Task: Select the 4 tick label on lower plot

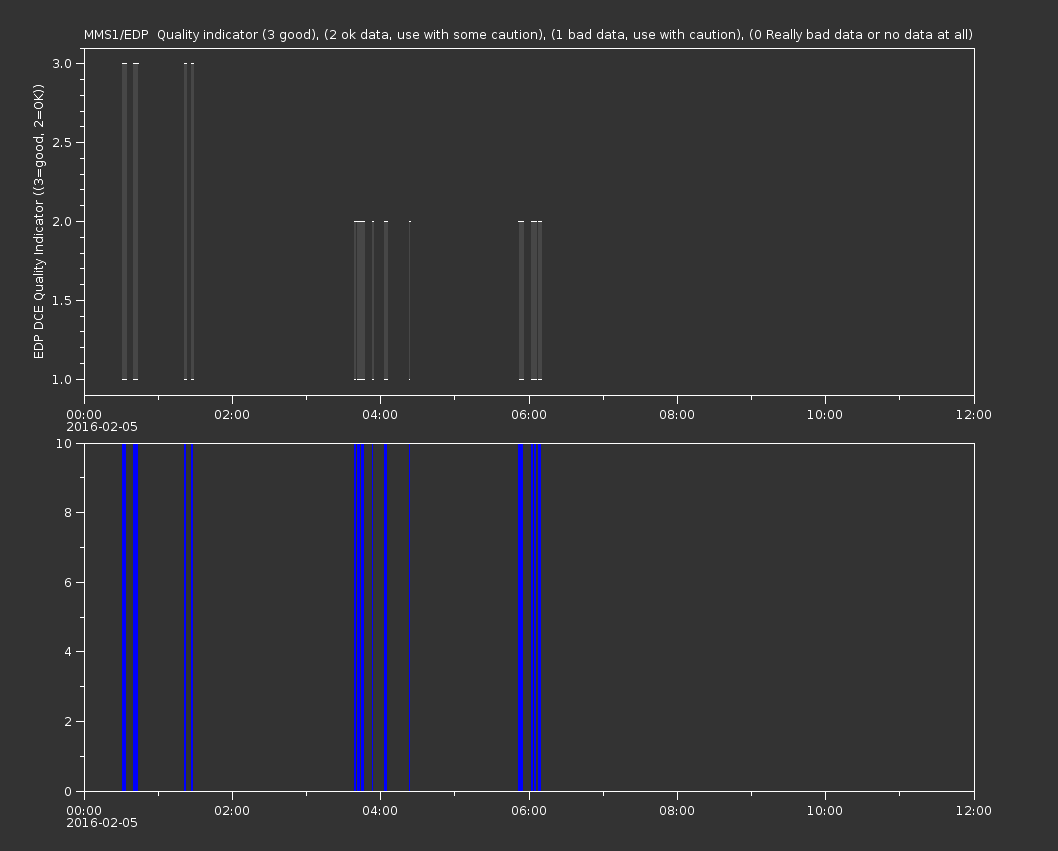Action: [68, 652]
